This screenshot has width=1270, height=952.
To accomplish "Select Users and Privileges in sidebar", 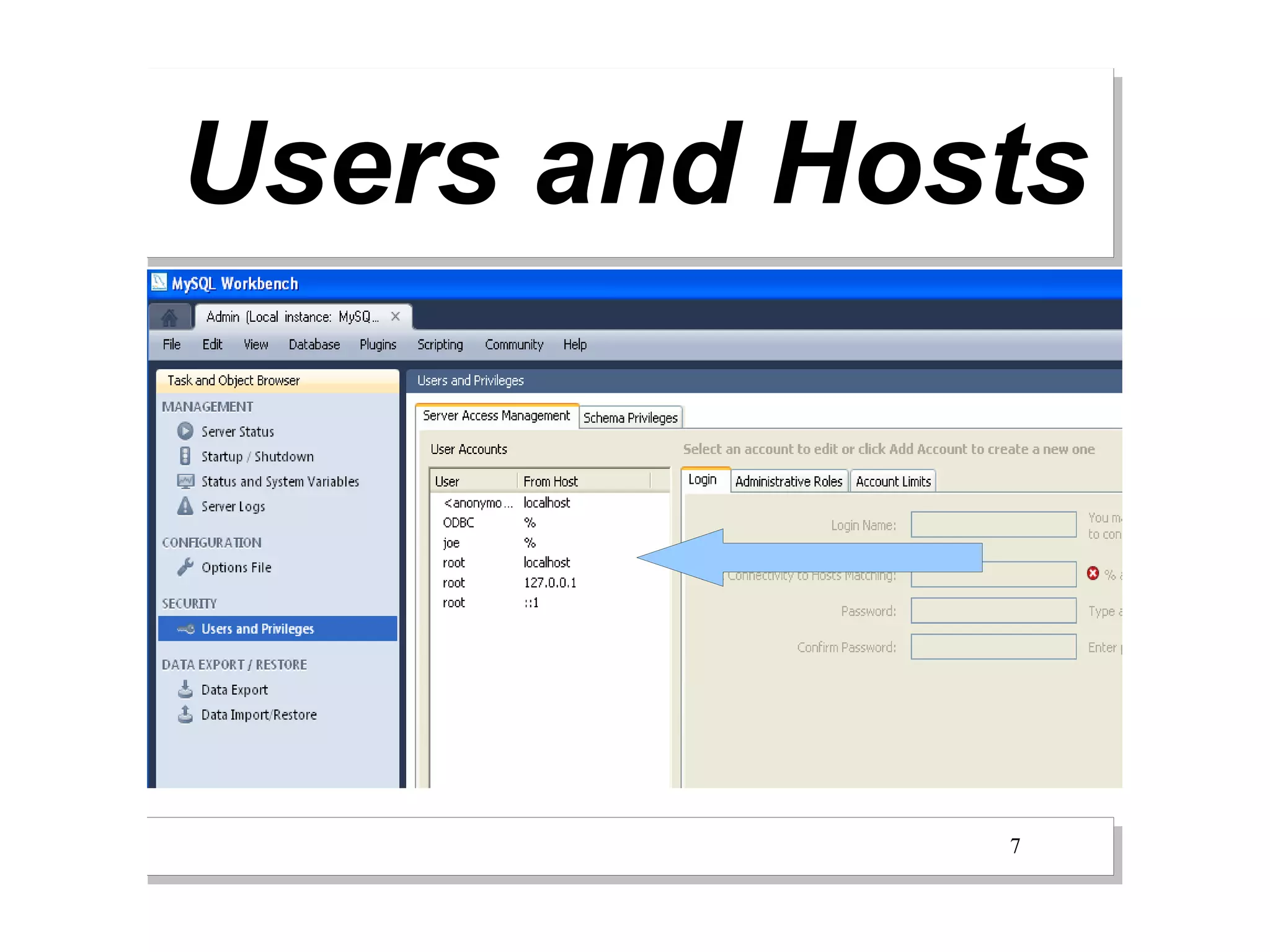I will click(x=278, y=628).
